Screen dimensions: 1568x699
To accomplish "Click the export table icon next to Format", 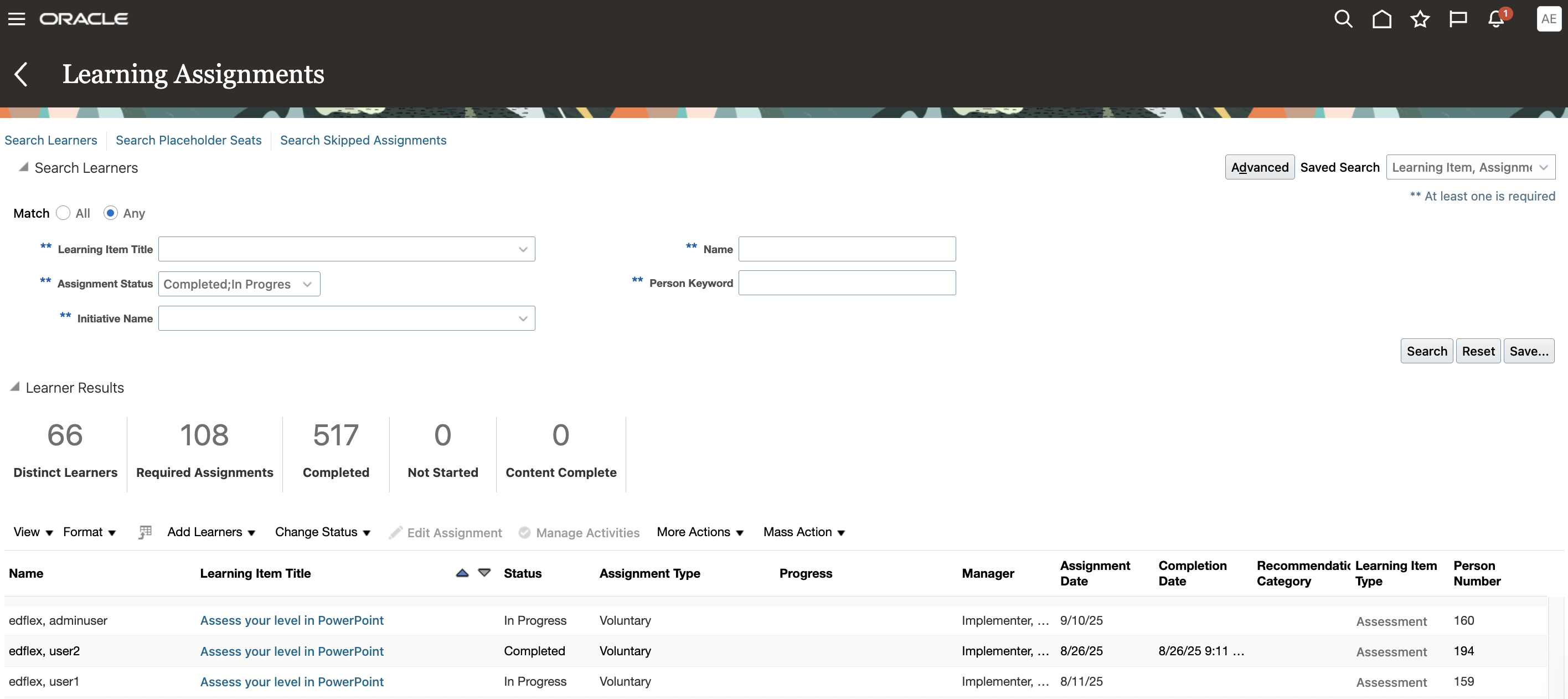I will click(145, 532).
